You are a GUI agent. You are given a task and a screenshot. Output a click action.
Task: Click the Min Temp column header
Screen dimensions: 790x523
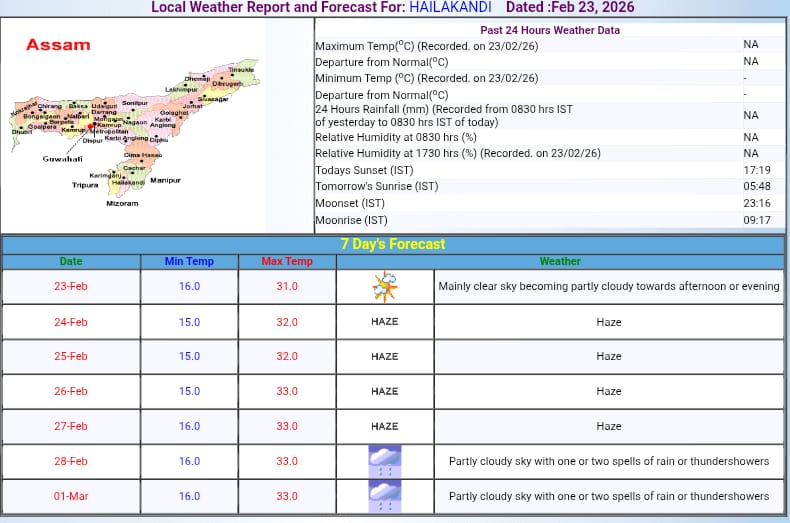tap(189, 261)
